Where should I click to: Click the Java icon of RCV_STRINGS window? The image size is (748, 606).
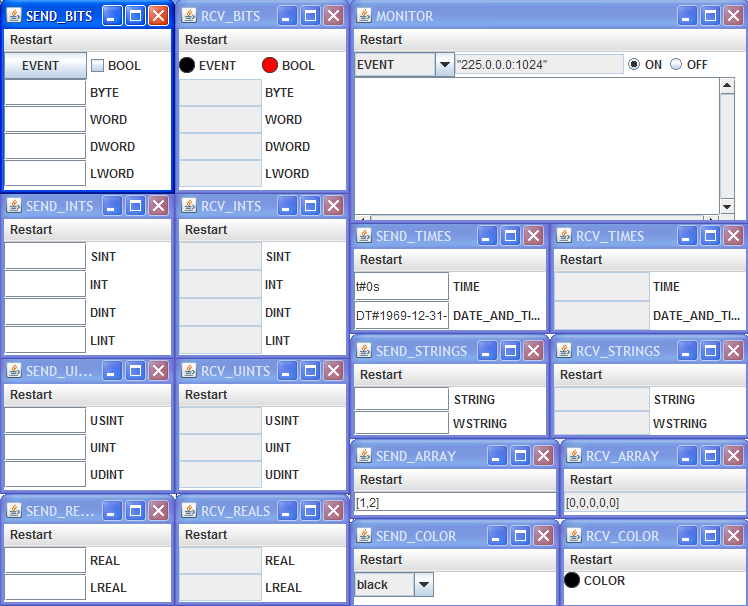pos(564,351)
